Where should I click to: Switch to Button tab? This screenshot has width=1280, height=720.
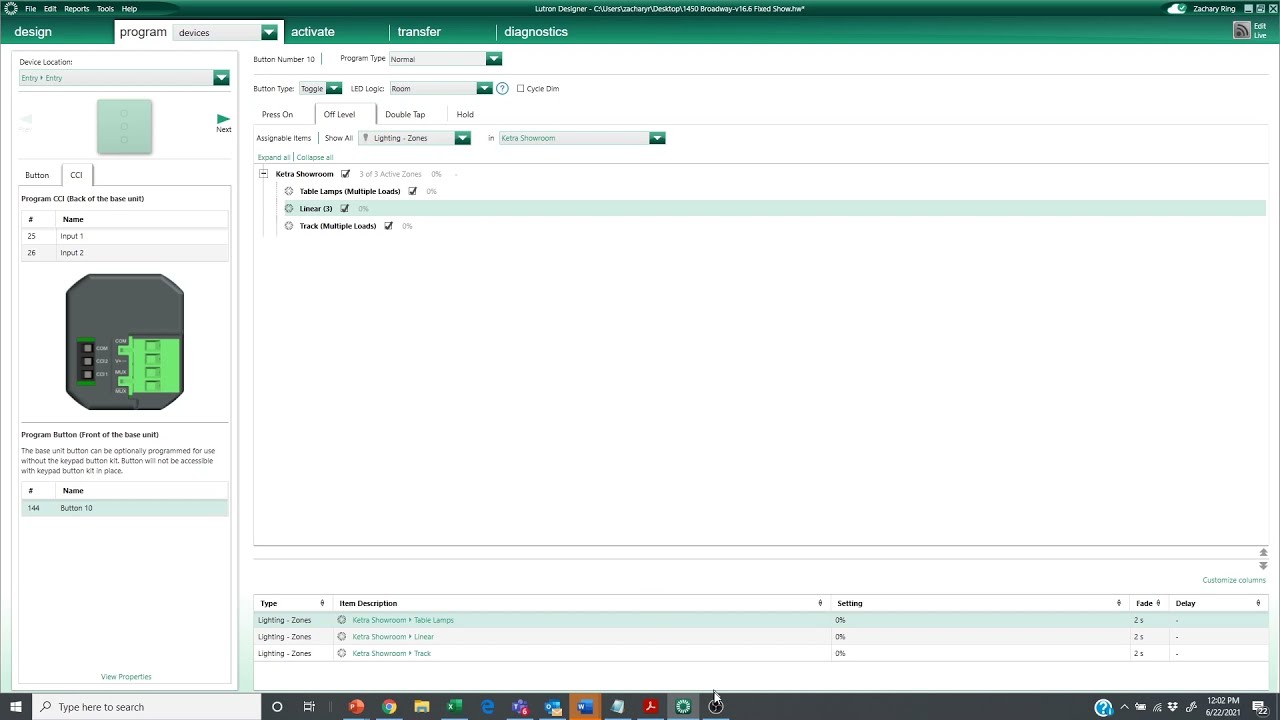(37, 175)
